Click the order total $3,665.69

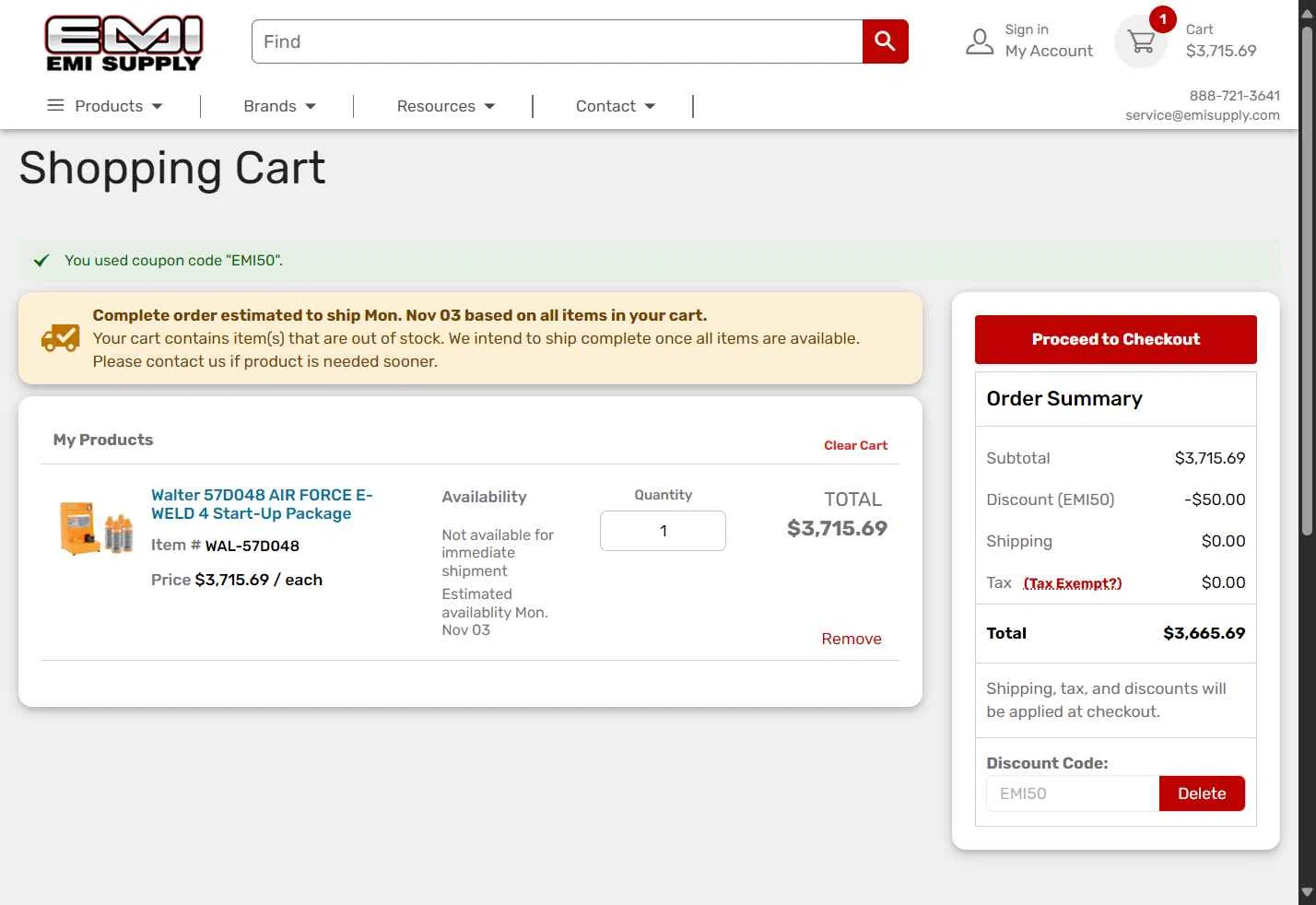coord(1204,633)
